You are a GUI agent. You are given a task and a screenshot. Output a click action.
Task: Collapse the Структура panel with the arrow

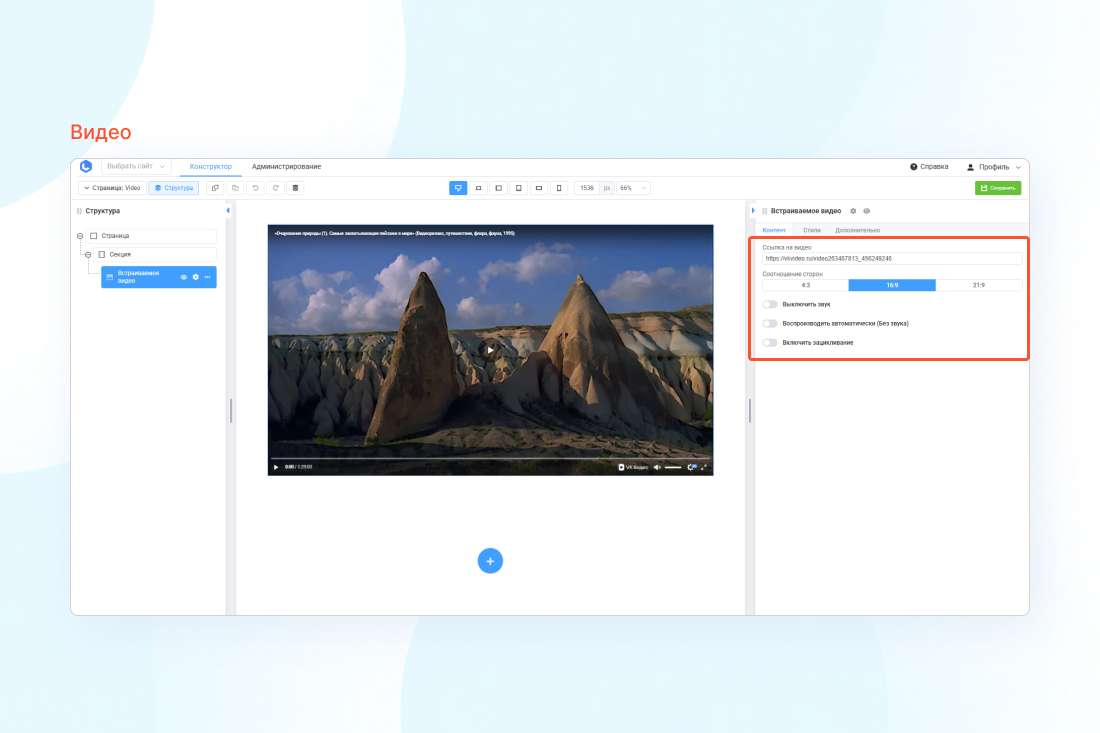pyautogui.click(x=228, y=210)
